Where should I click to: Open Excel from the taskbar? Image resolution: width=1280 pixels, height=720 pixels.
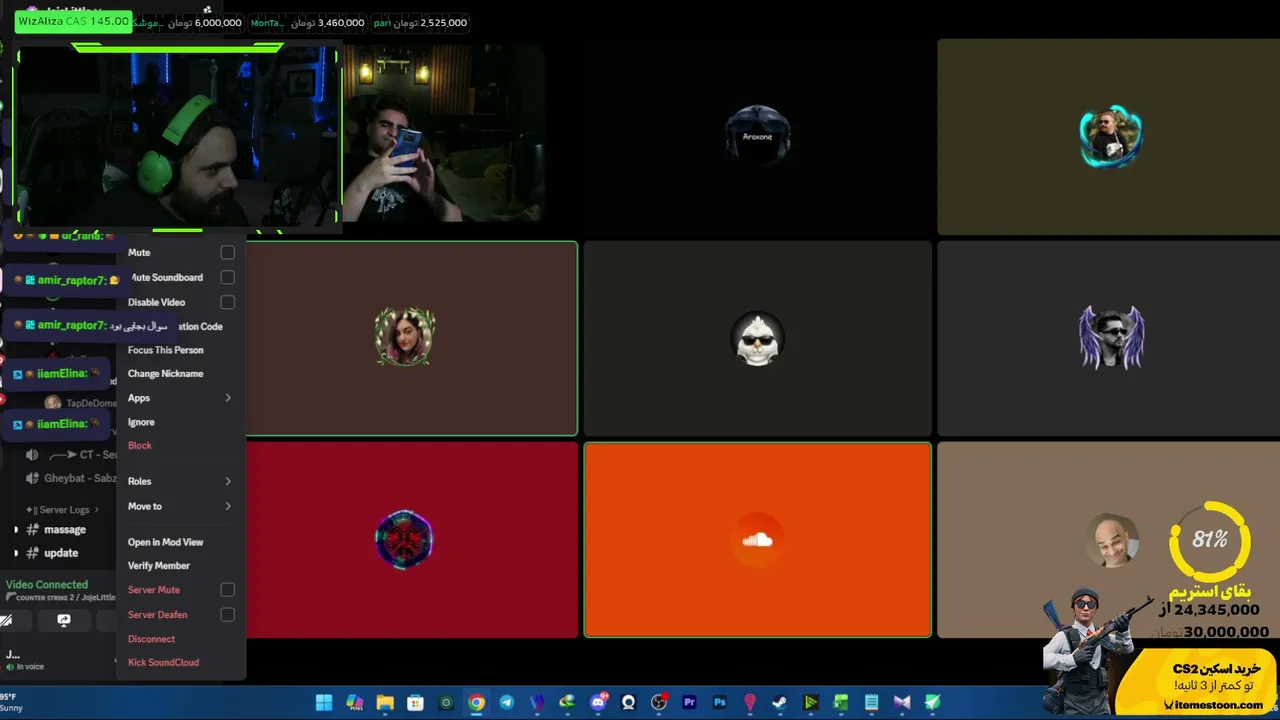pos(841,702)
